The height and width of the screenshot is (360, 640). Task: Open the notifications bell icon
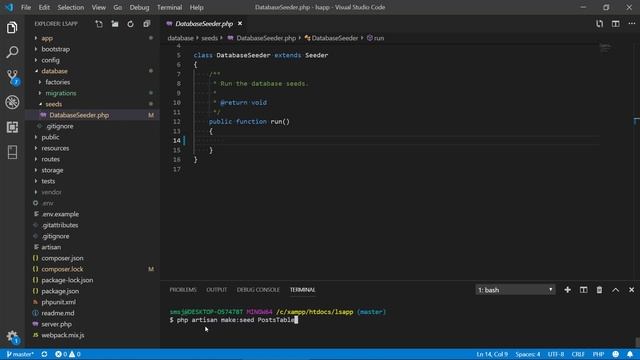click(630, 354)
